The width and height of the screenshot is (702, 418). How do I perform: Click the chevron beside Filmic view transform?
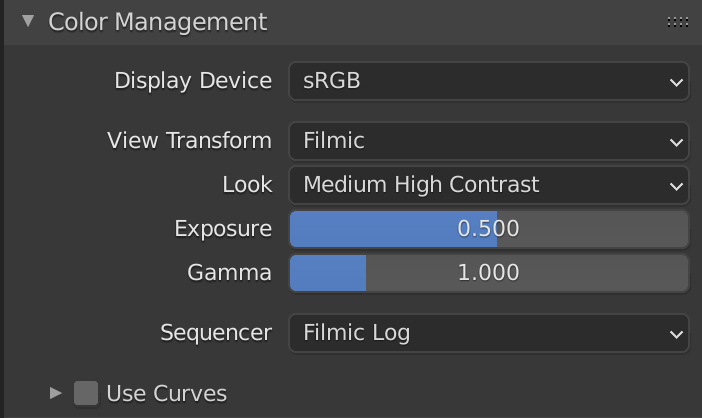point(676,142)
